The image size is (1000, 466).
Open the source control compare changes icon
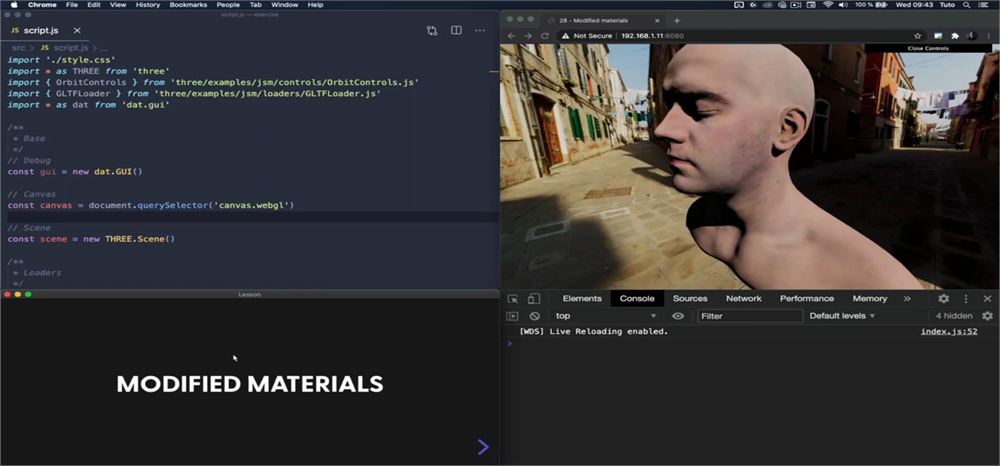tap(432, 31)
